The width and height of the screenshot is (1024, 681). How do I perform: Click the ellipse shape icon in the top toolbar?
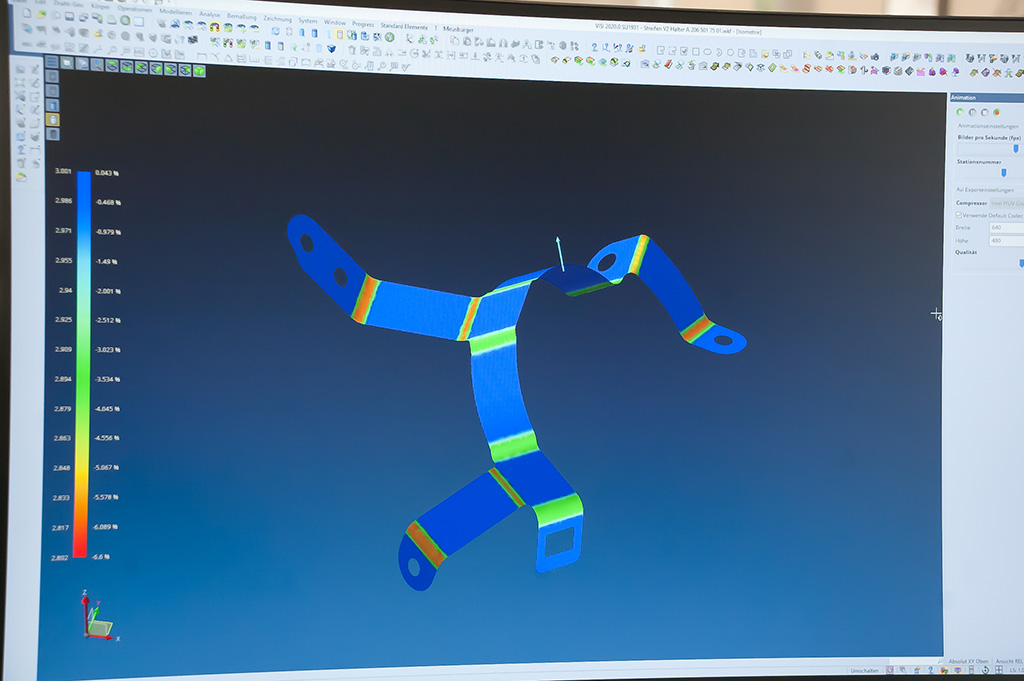coord(707,52)
